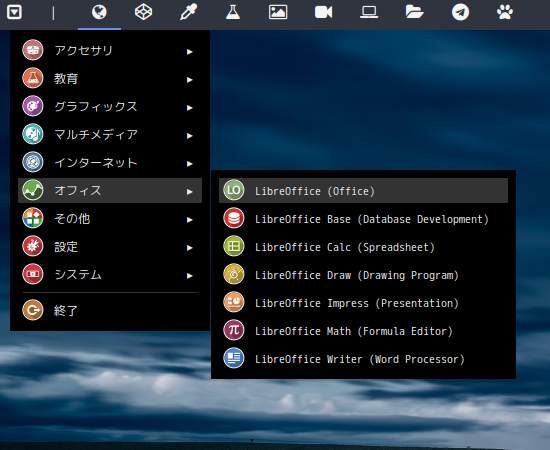Click the 教育 flask category icon
Image resolution: width=550 pixels, height=450 pixels.
[x=33, y=78]
